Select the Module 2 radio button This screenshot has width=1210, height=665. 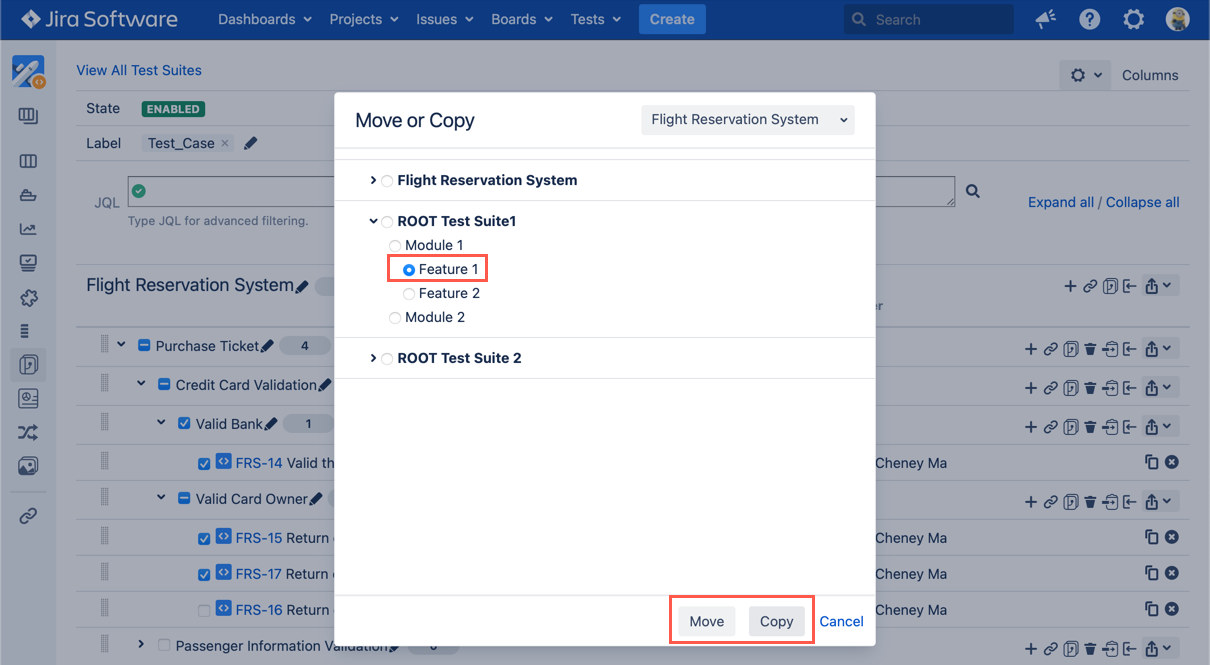pyautogui.click(x=395, y=318)
